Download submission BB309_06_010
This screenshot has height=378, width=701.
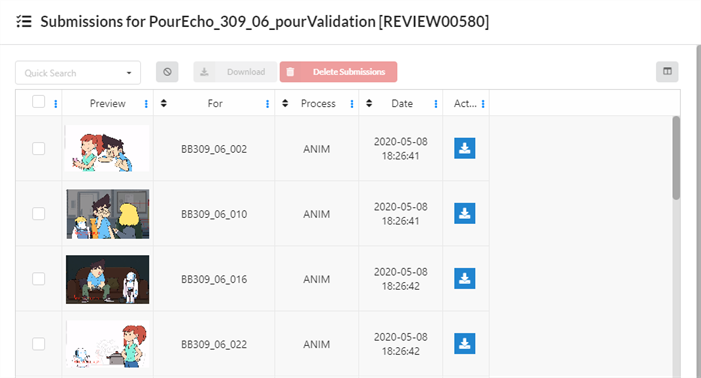[465, 214]
